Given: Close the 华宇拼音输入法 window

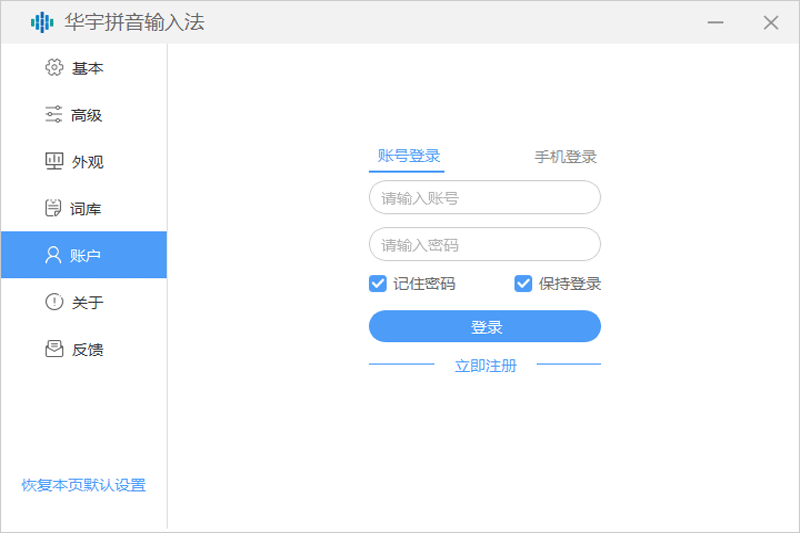Looking at the screenshot, I should [x=770, y=22].
